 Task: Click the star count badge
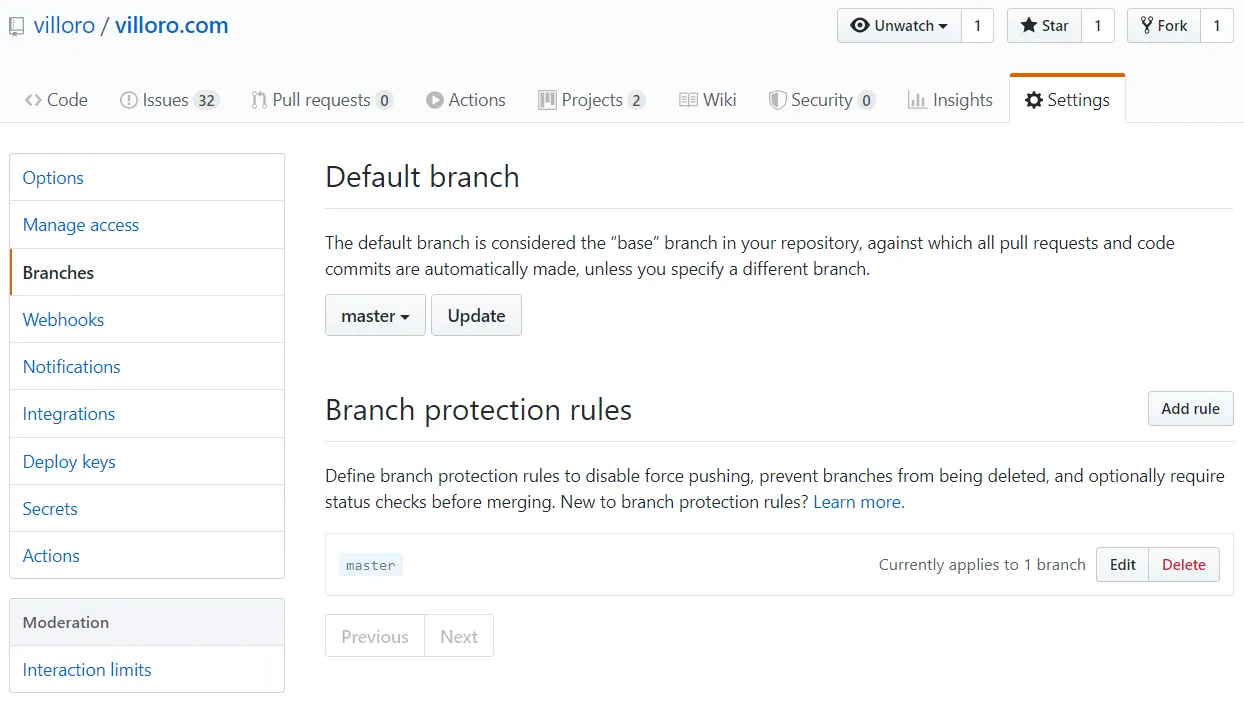pyautogui.click(x=1097, y=25)
